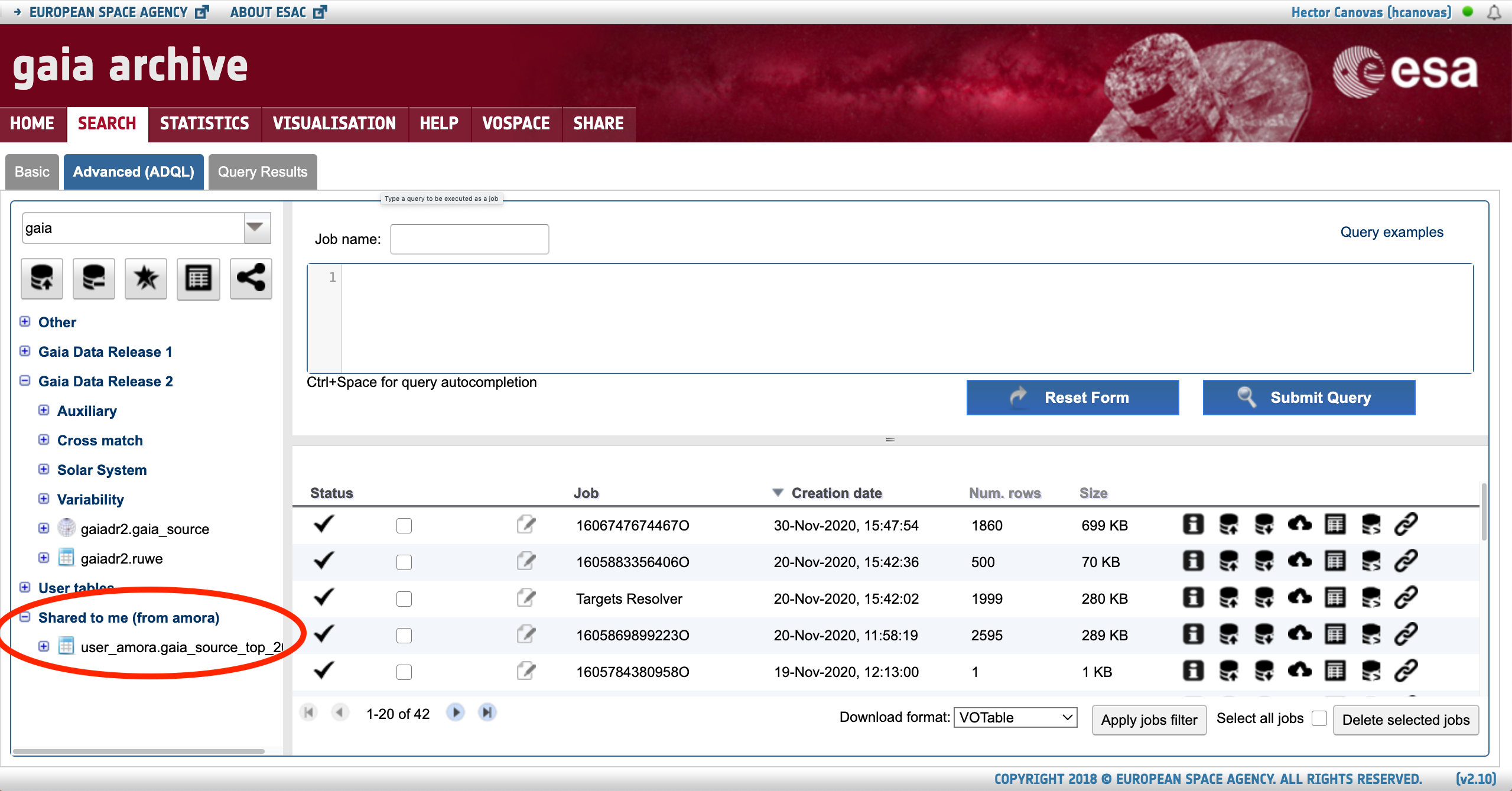Show info for job 1606747674467O

(1193, 525)
